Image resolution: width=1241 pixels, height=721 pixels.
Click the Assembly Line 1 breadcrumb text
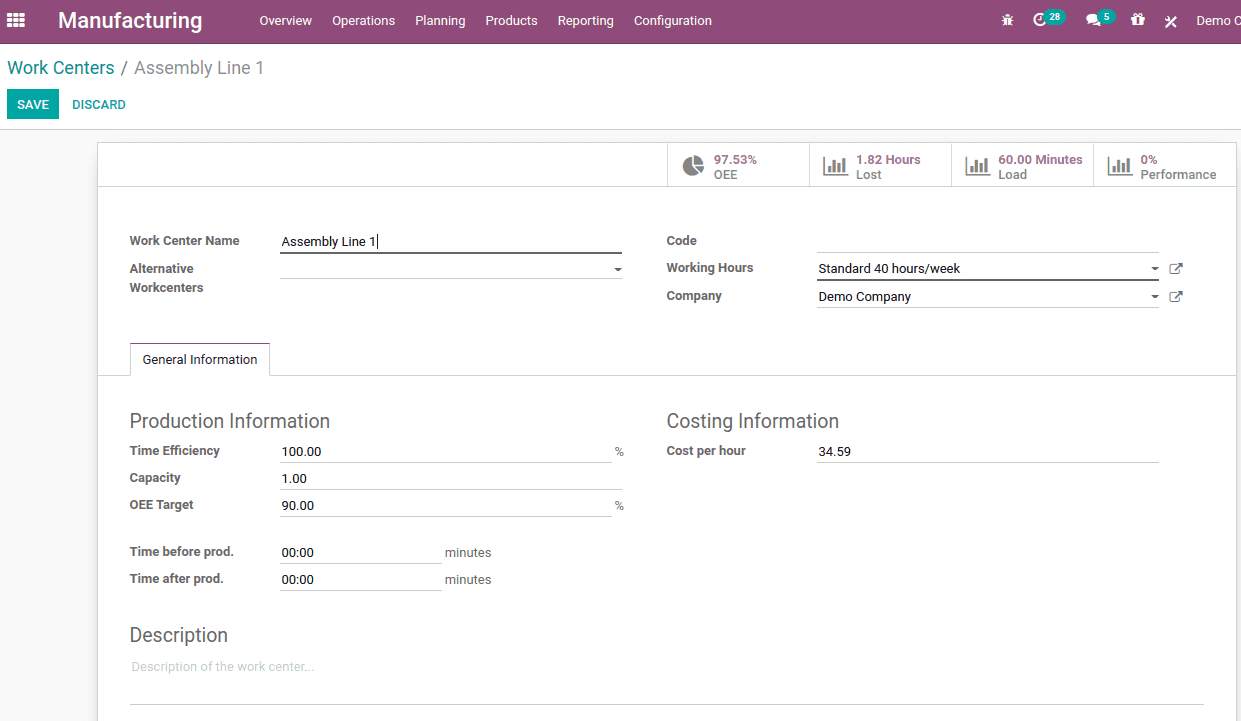[x=199, y=68]
